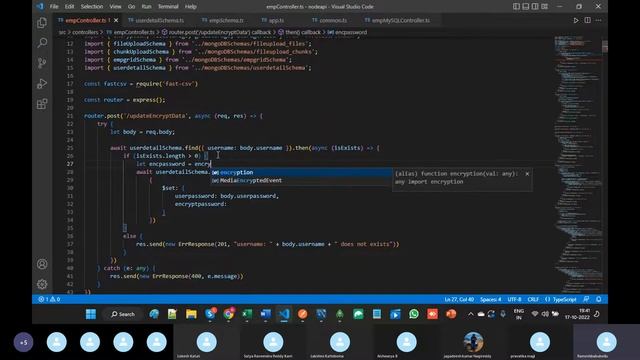
Task: Open the Accounts menu icon
Action: click(42, 264)
